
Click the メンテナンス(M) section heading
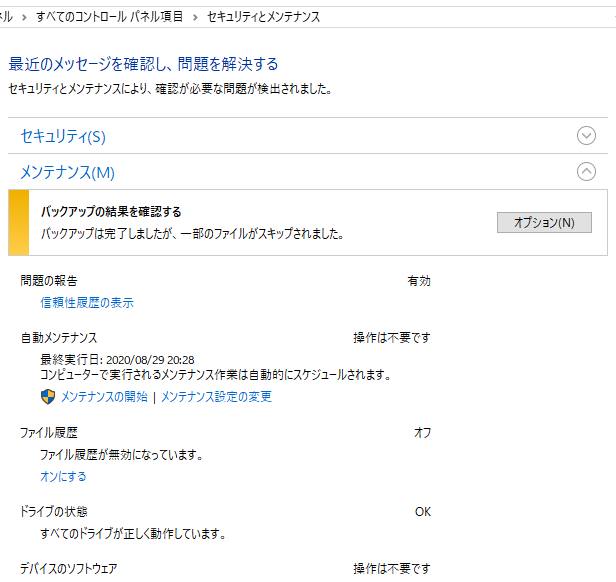click(x=68, y=173)
